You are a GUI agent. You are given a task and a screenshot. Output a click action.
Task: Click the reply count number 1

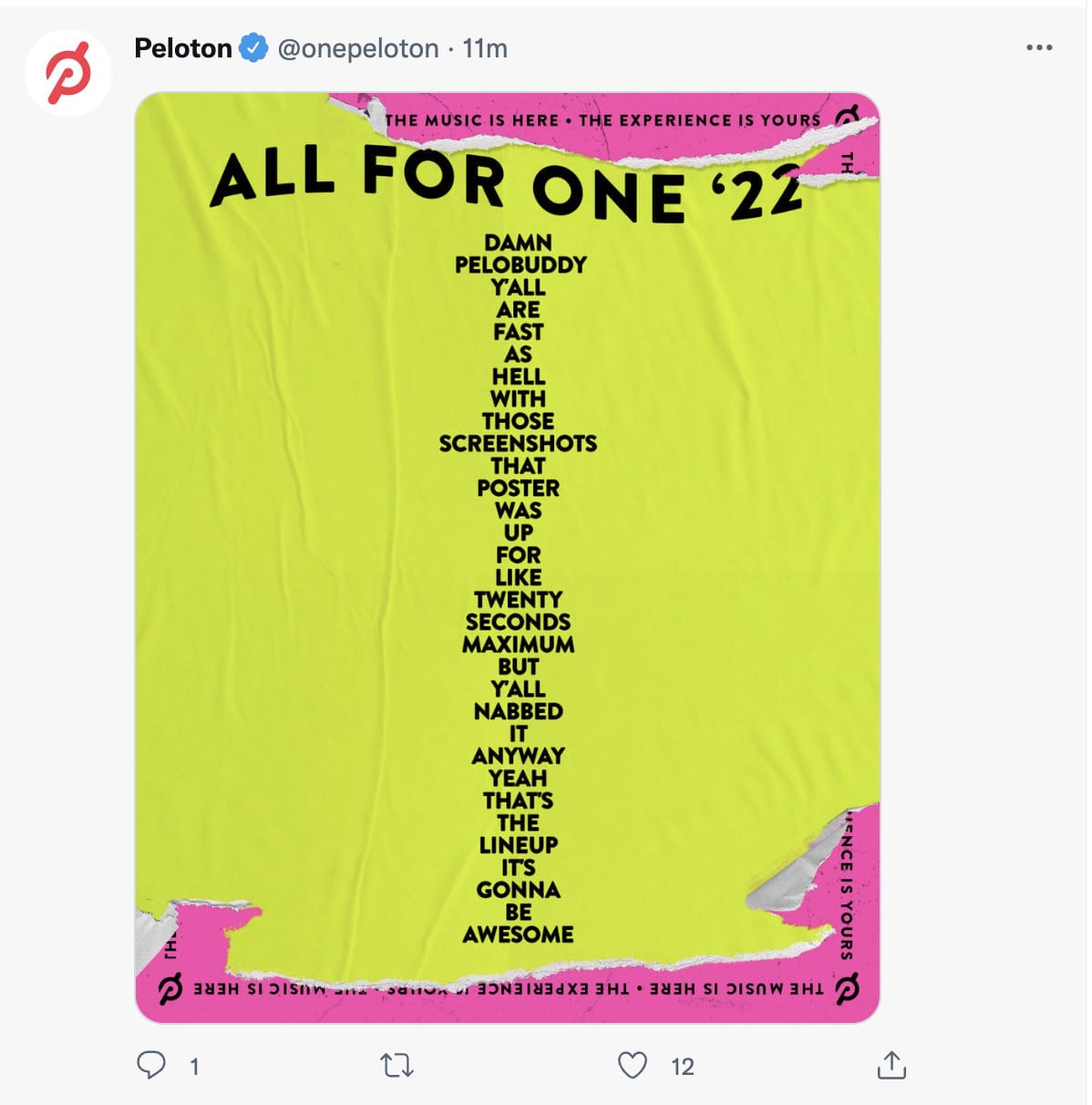pyautogui.click(x=194, y=1067)
